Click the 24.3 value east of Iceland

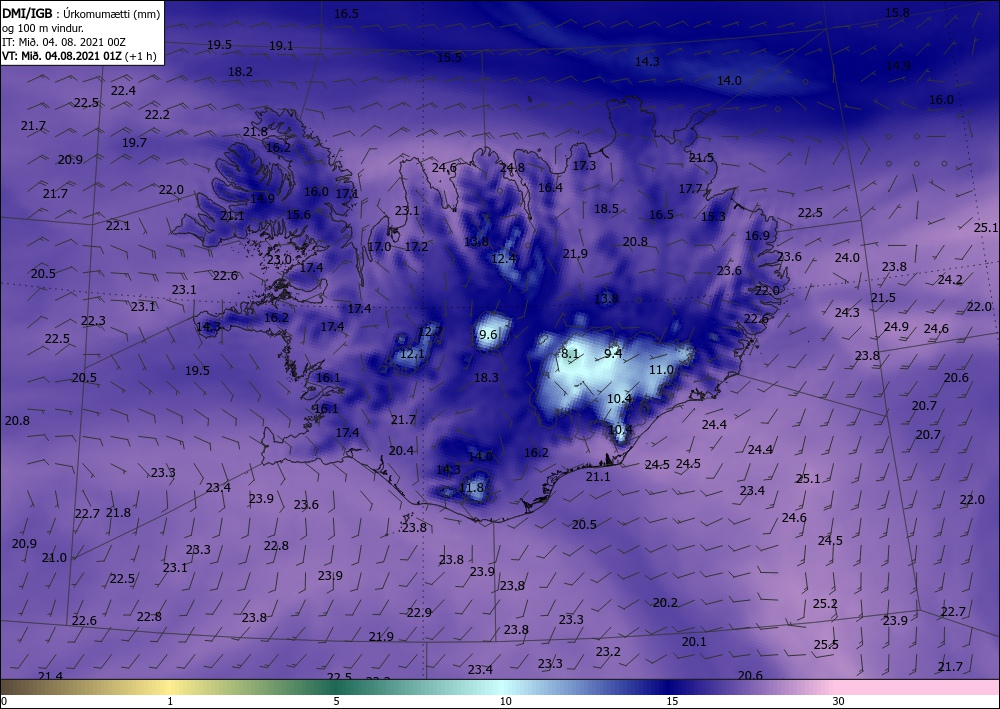[847, 312]
